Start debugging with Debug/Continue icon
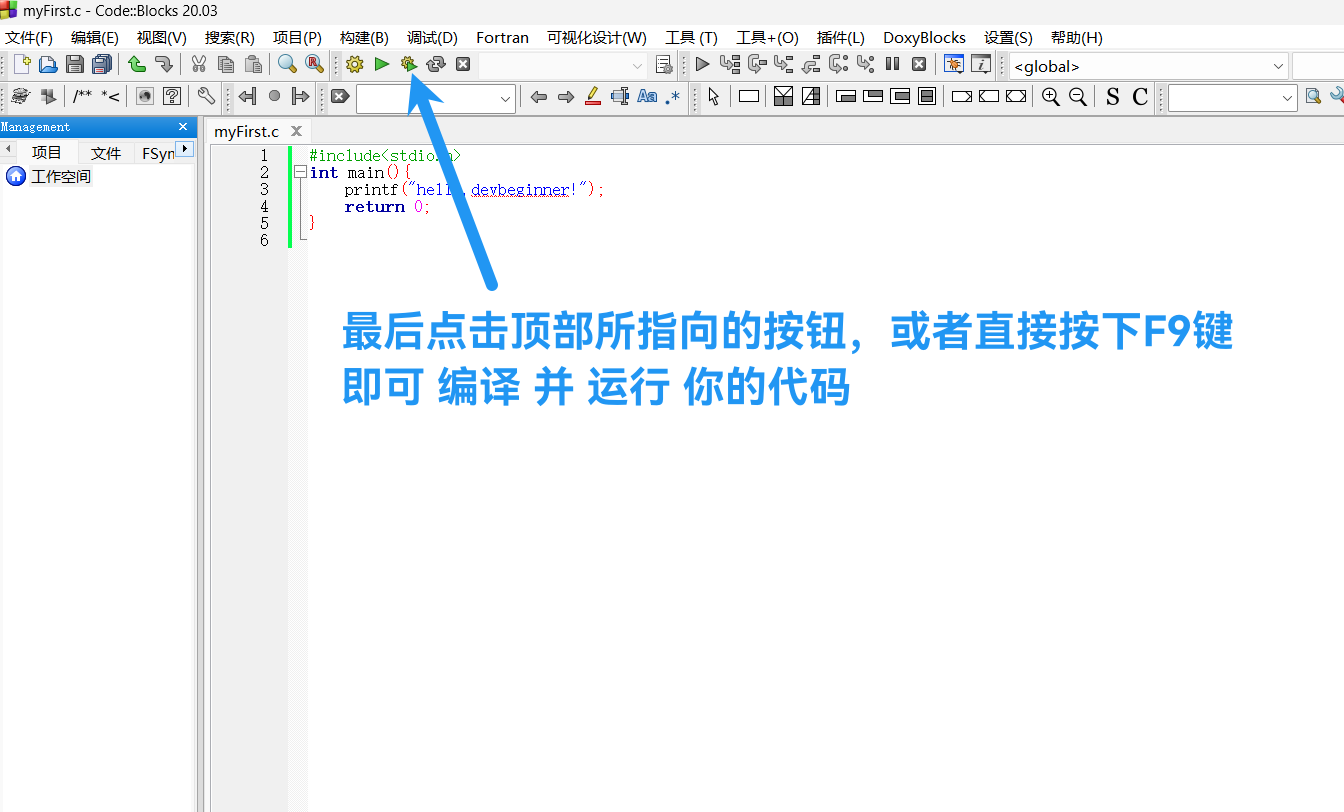Screen dimensions: 1344x812 point(702,64)
